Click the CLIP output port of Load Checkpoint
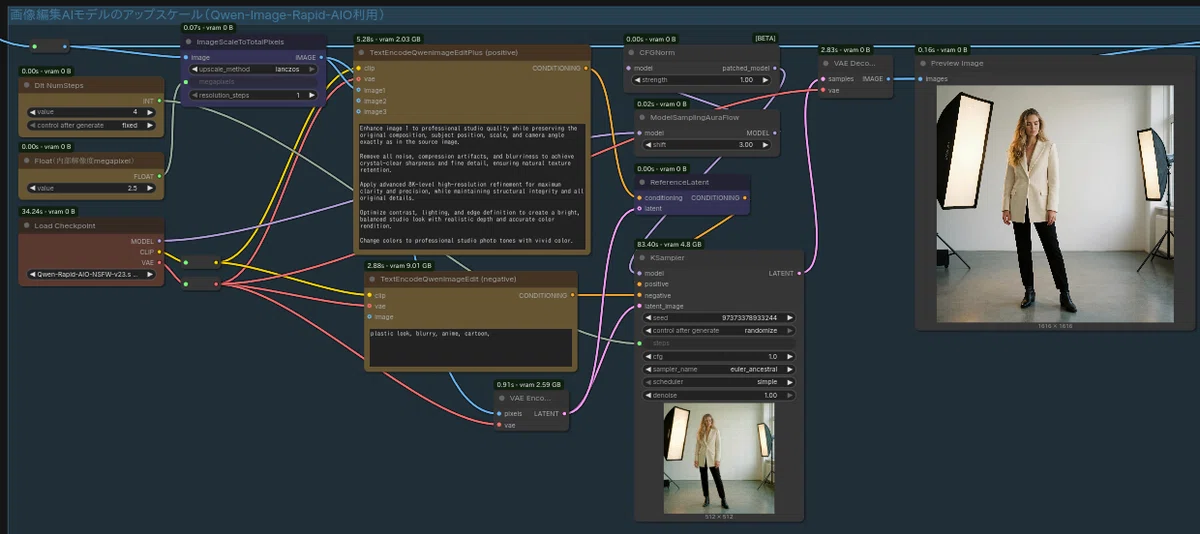 (x=158, y=252)
